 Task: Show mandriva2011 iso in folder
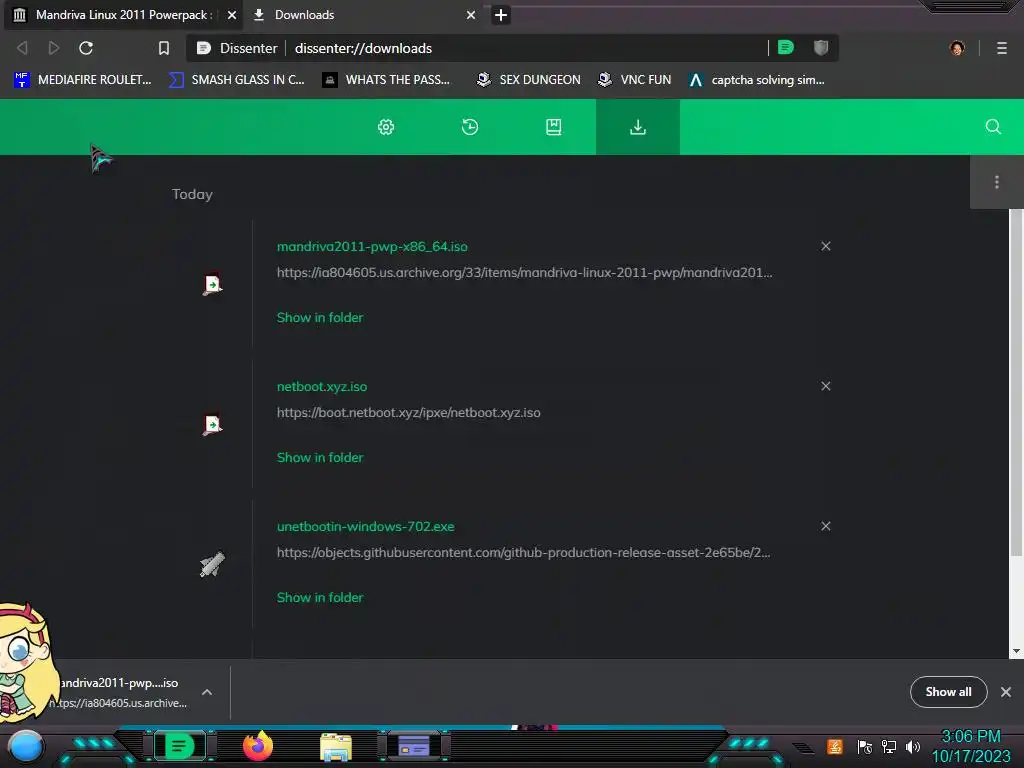pyautogui.click(x=320, y=317)
